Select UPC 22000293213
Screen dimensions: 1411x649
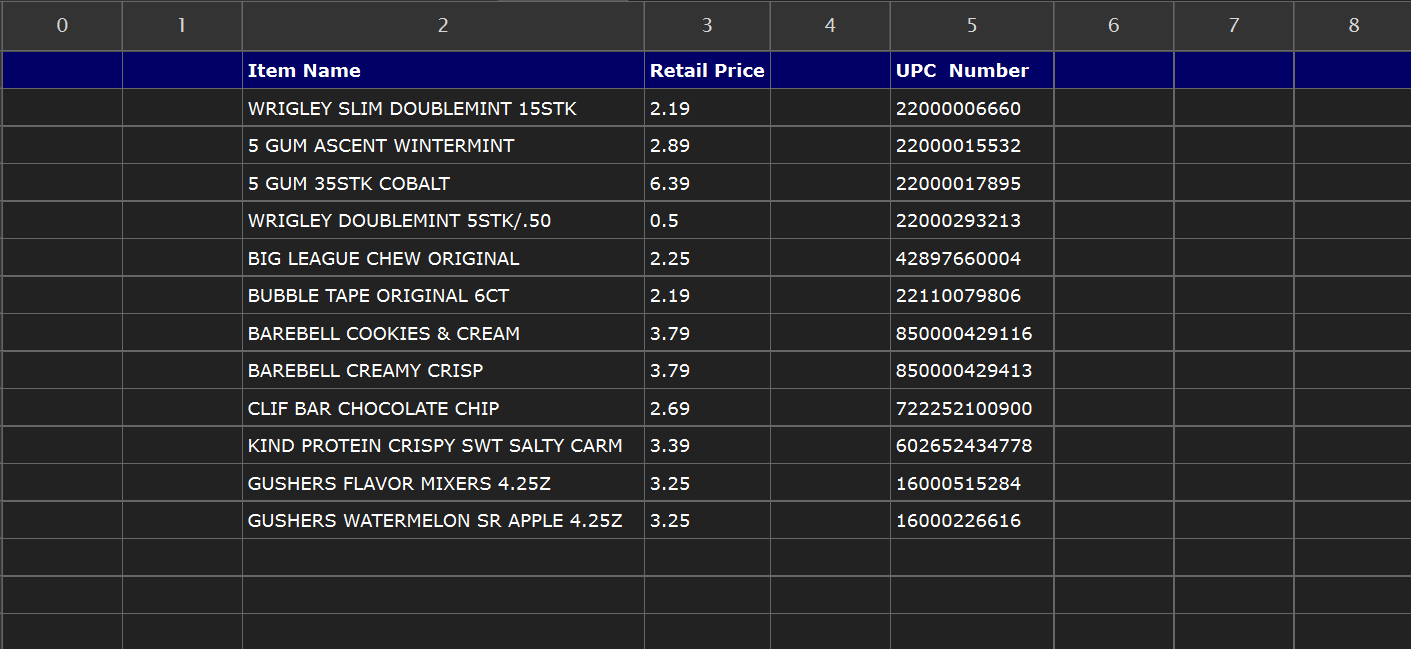972,221
